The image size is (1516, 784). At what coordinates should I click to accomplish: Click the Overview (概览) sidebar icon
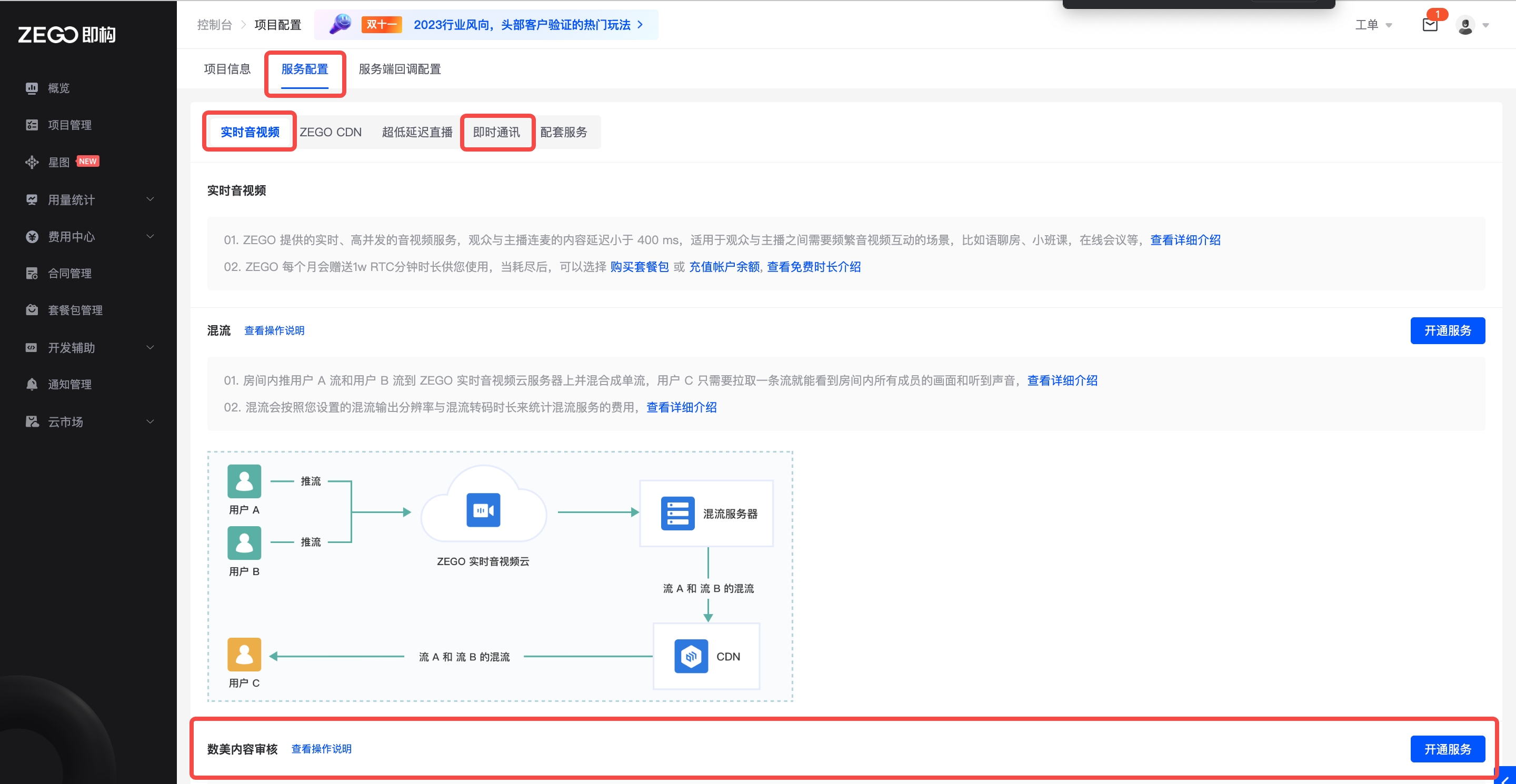(32, 88)
